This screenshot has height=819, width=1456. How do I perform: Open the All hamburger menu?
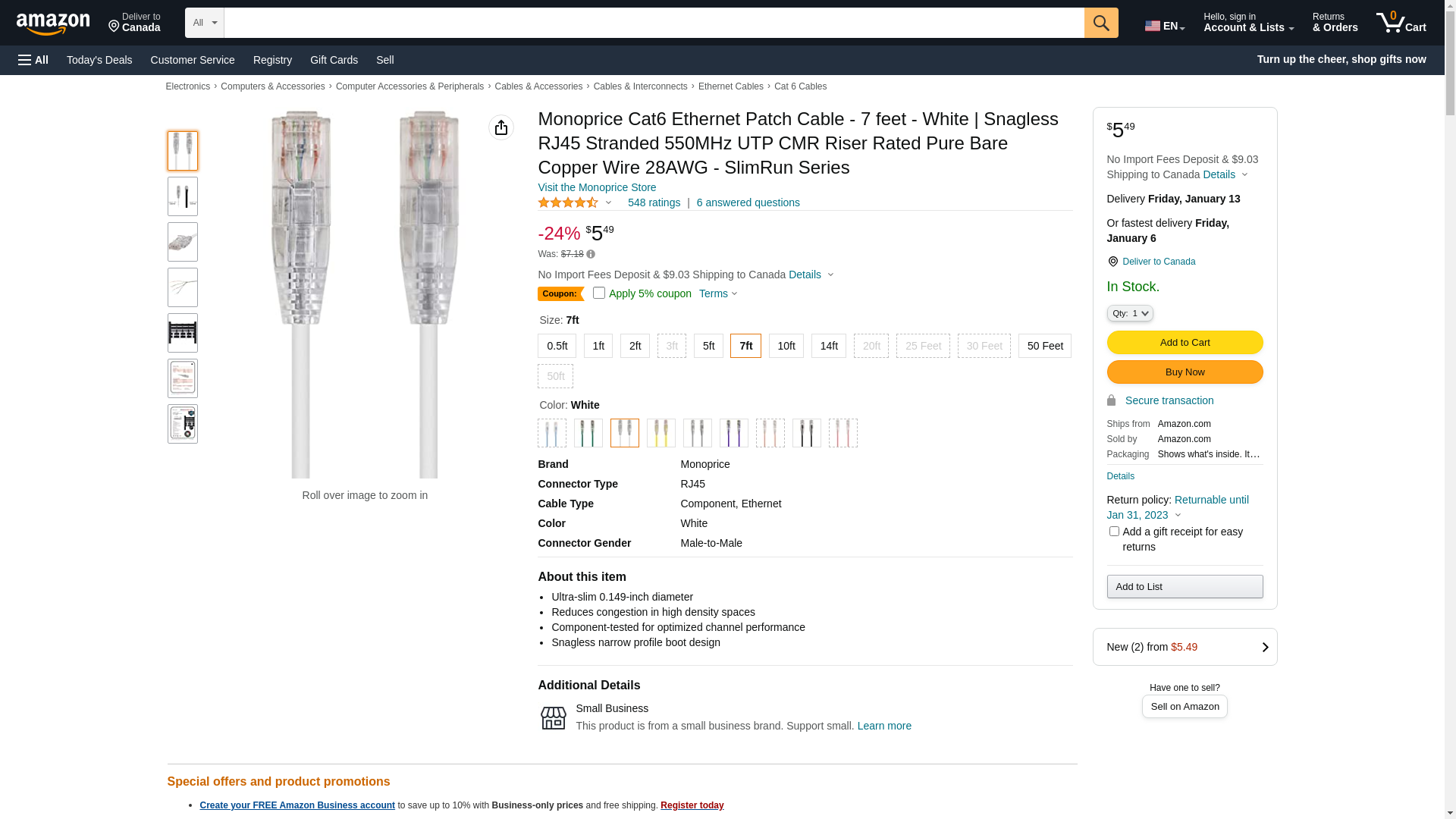tap(33, 60)
